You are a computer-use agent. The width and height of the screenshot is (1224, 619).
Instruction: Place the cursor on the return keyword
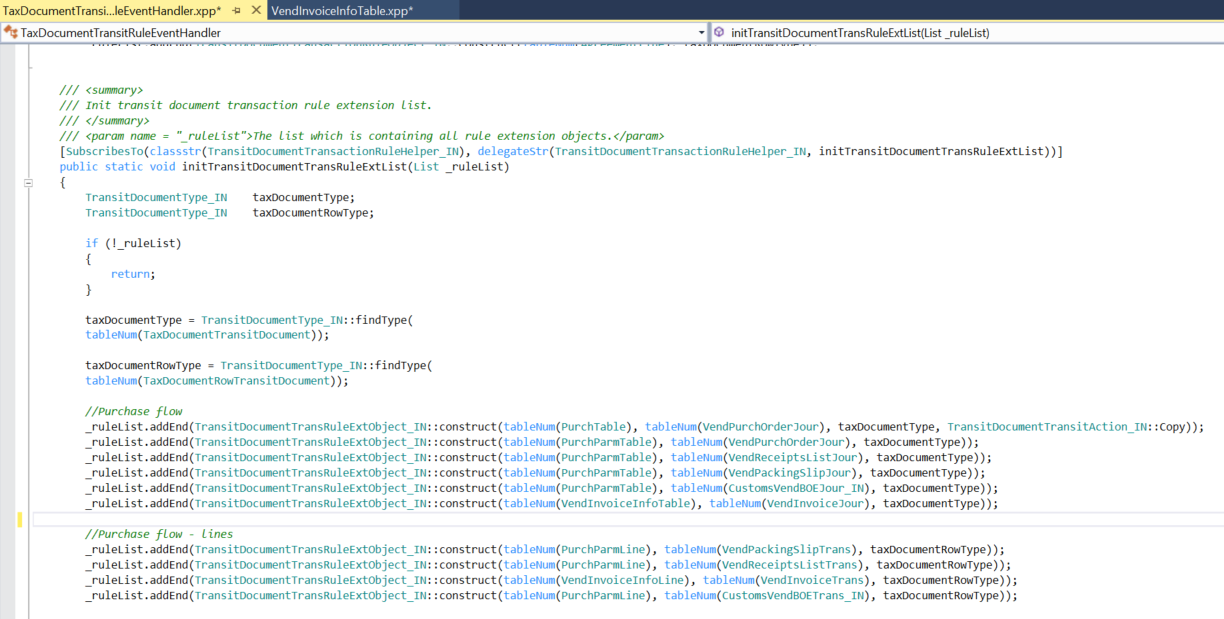tap(132, 274)
